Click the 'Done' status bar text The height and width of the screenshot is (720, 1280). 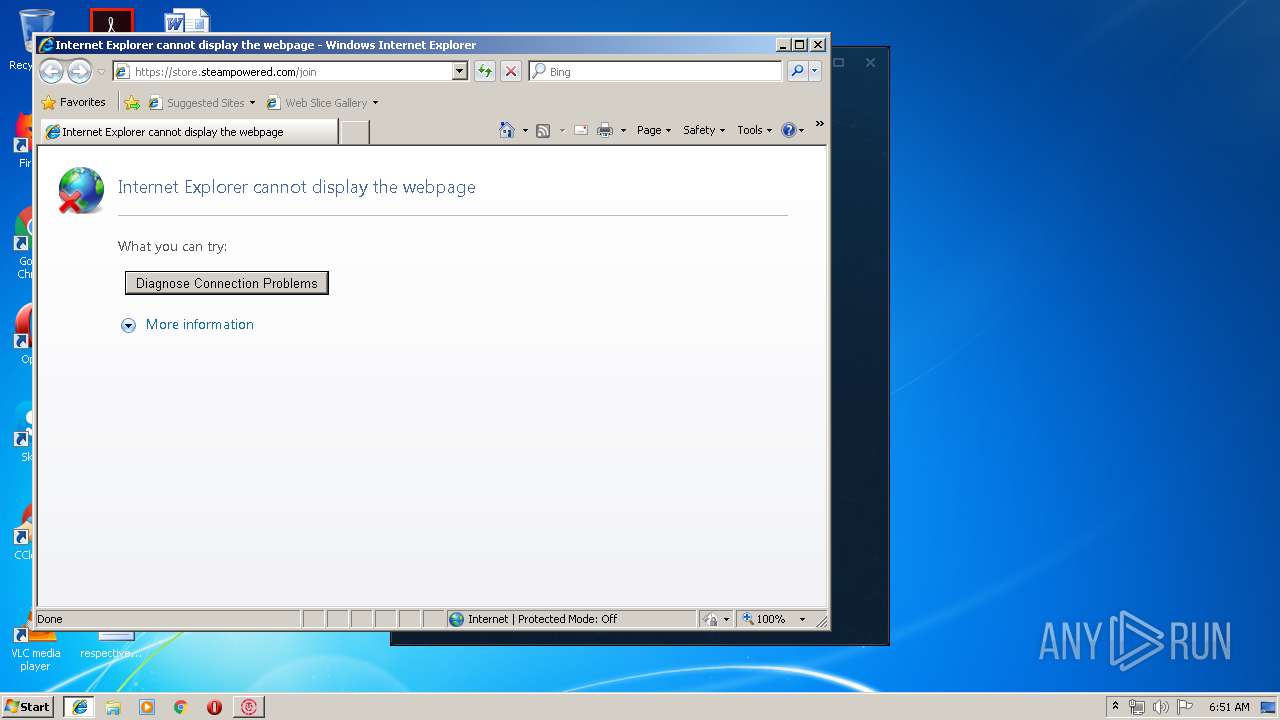coord(50,619)
